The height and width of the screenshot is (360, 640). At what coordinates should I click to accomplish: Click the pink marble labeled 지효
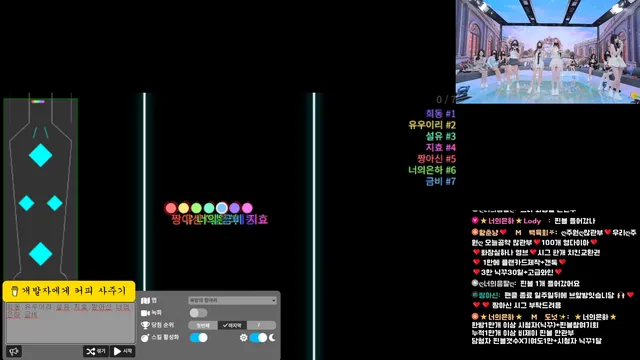tap(247, 208)
